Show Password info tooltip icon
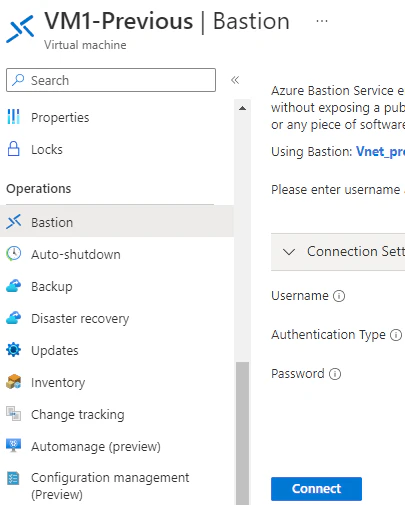Image resolution: width=405 pixels, height=505 pixels. 335,374
